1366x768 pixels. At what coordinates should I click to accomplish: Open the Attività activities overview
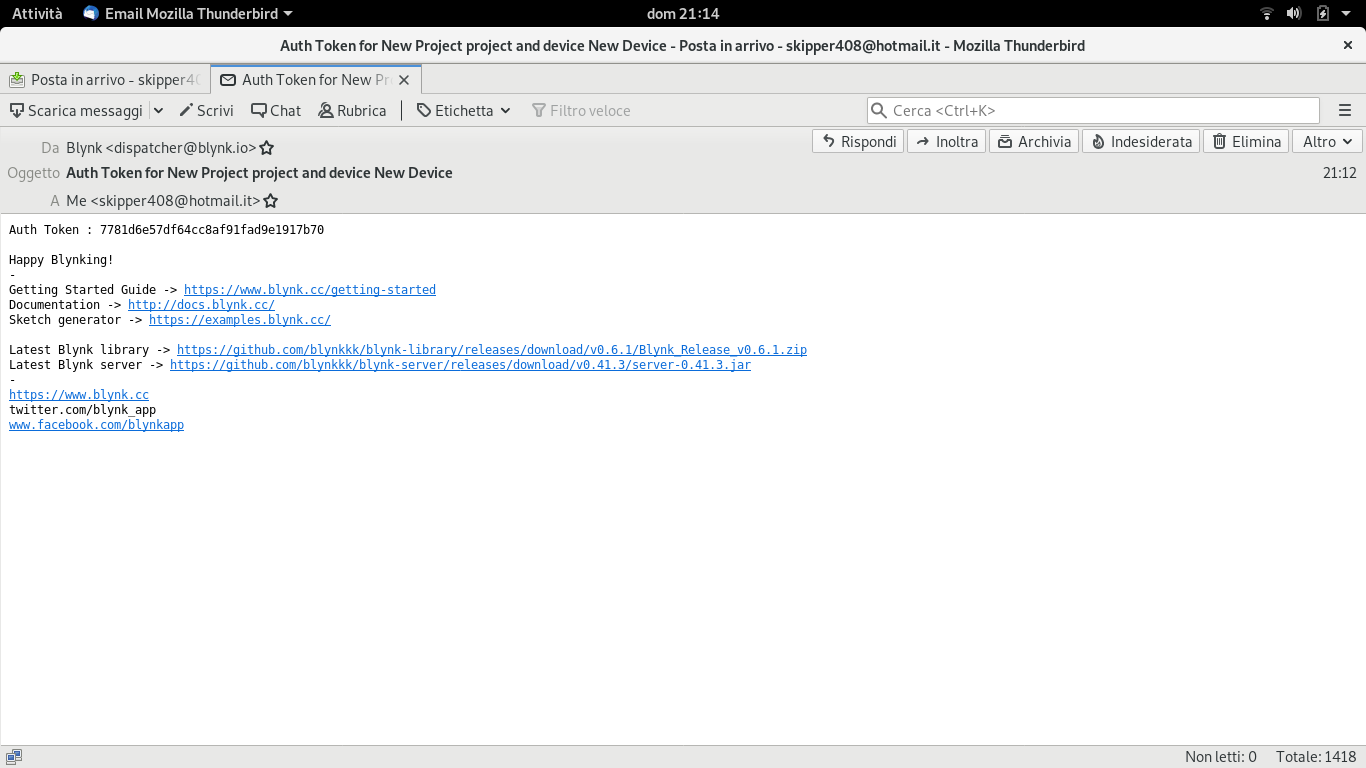tap(37, 13)
